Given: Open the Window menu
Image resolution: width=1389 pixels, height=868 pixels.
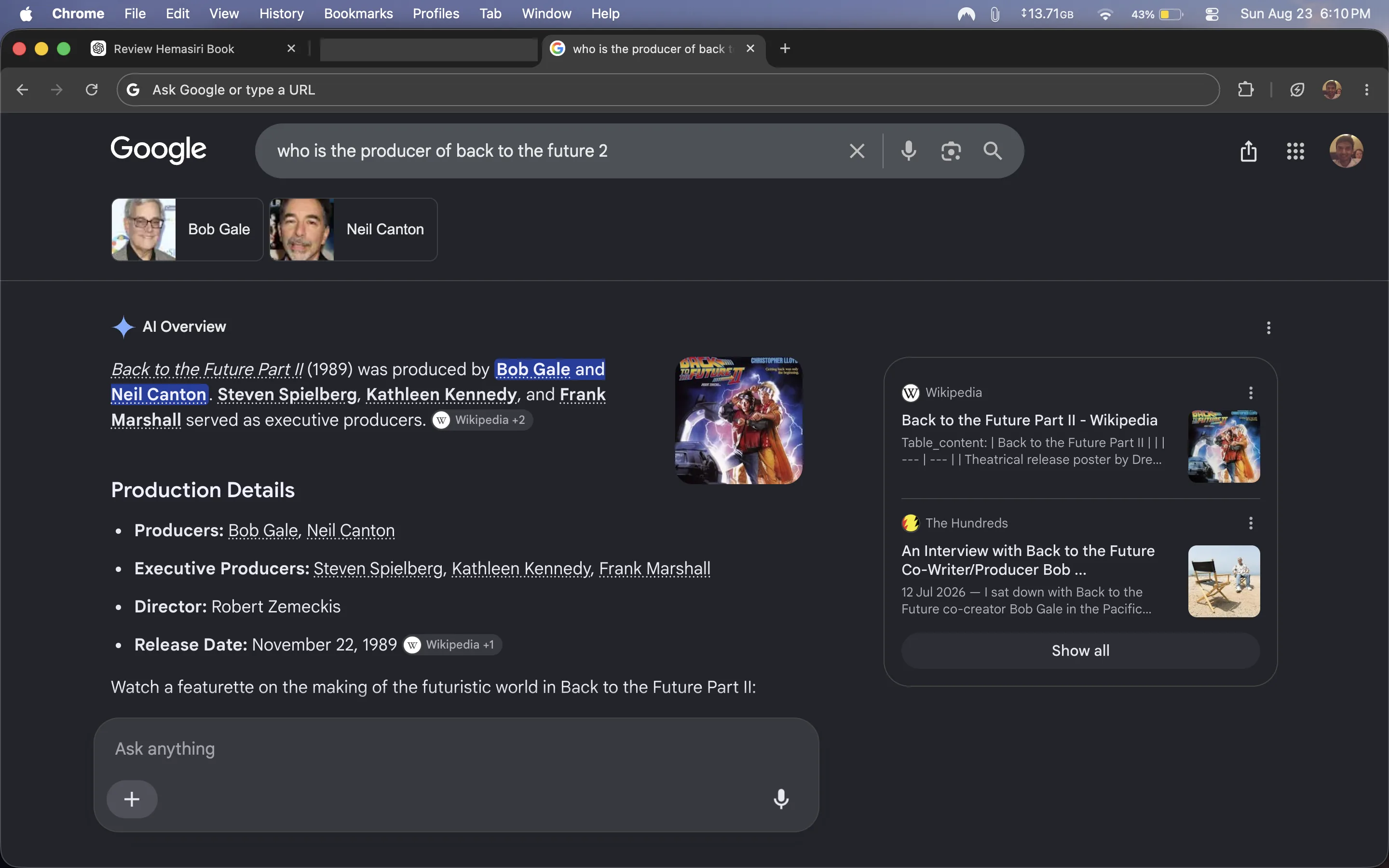Looking at the screenshot, I should (x=546, y=14).
